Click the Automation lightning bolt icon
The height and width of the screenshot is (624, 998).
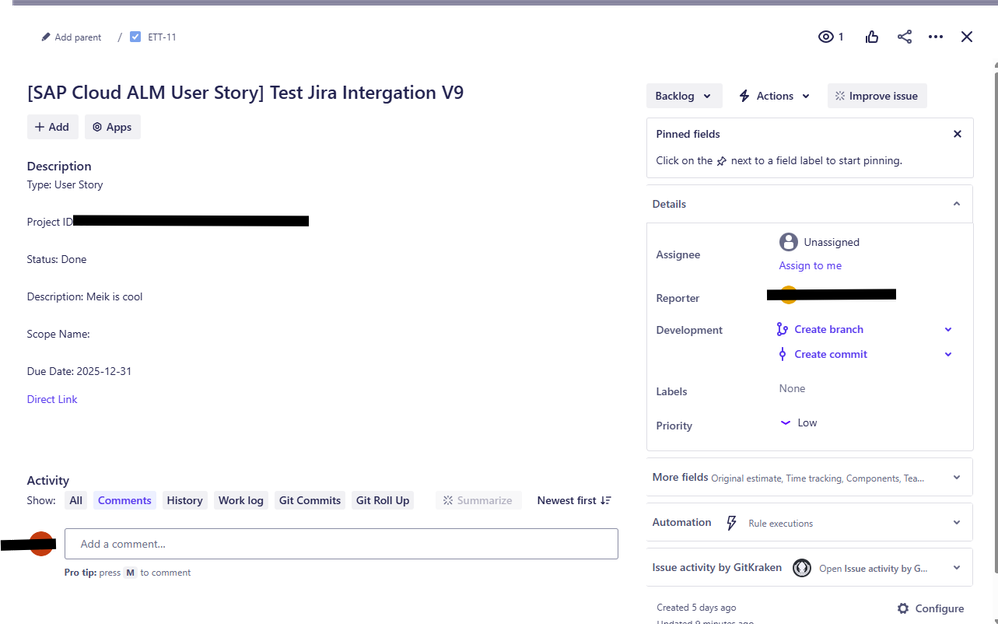(x=731, y=523)
